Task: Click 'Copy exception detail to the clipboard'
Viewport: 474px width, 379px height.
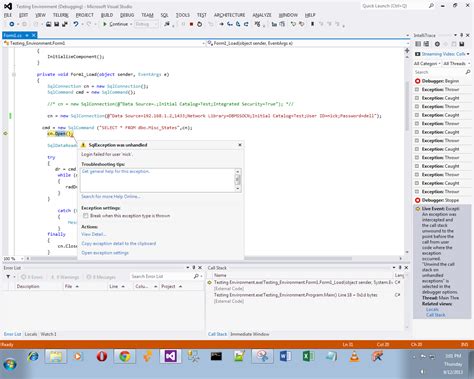Action: (x=119, y=244)
